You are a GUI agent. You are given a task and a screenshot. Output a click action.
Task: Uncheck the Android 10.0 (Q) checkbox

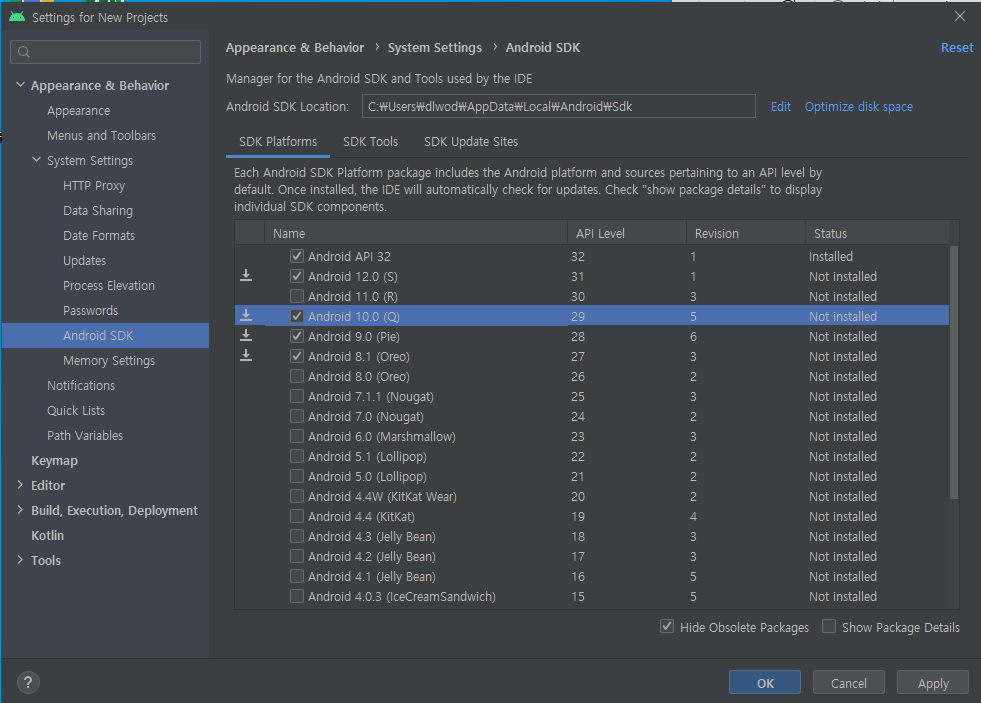point(297,316)
